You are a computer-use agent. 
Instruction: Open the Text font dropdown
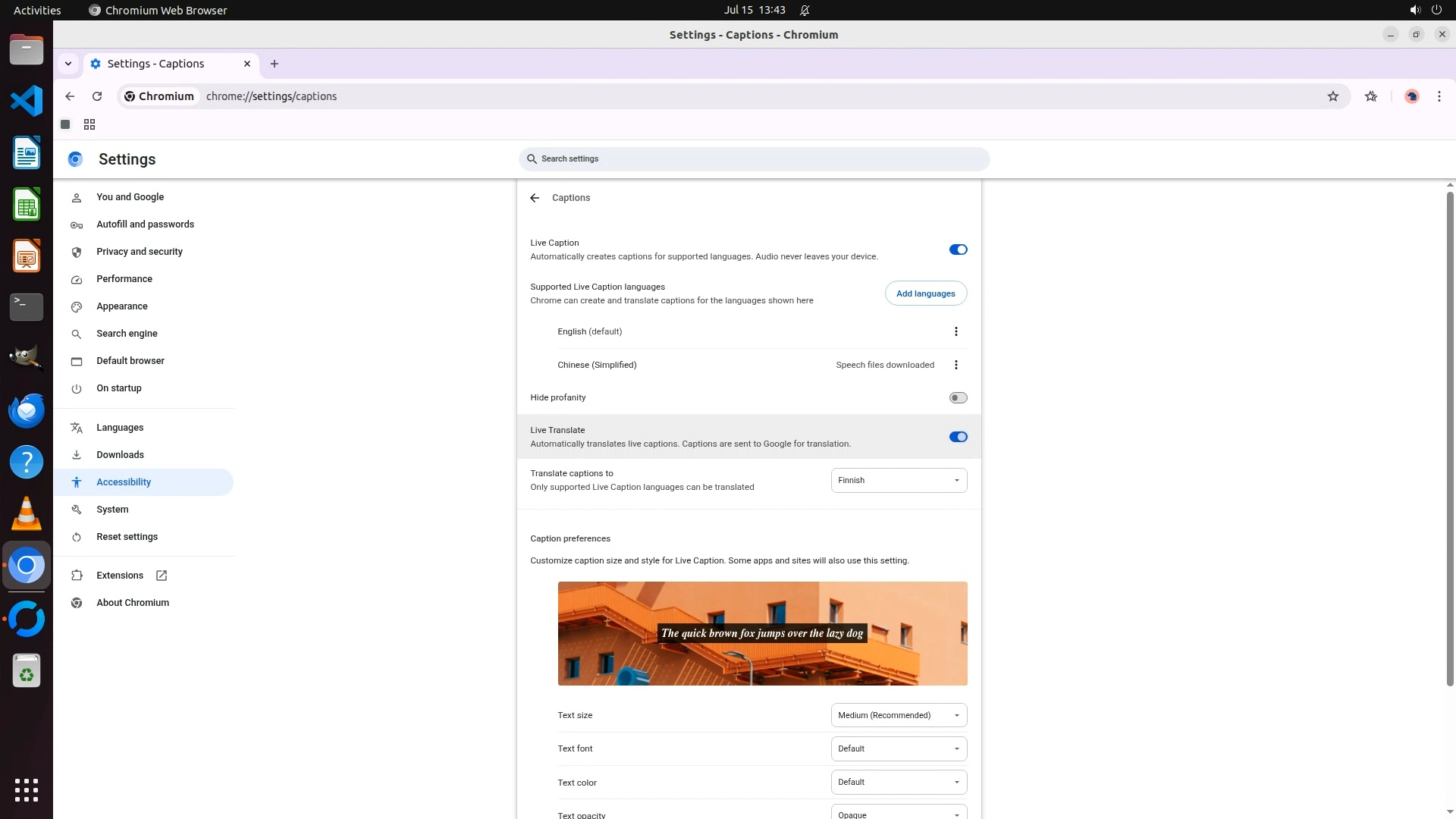coord(899,748)
